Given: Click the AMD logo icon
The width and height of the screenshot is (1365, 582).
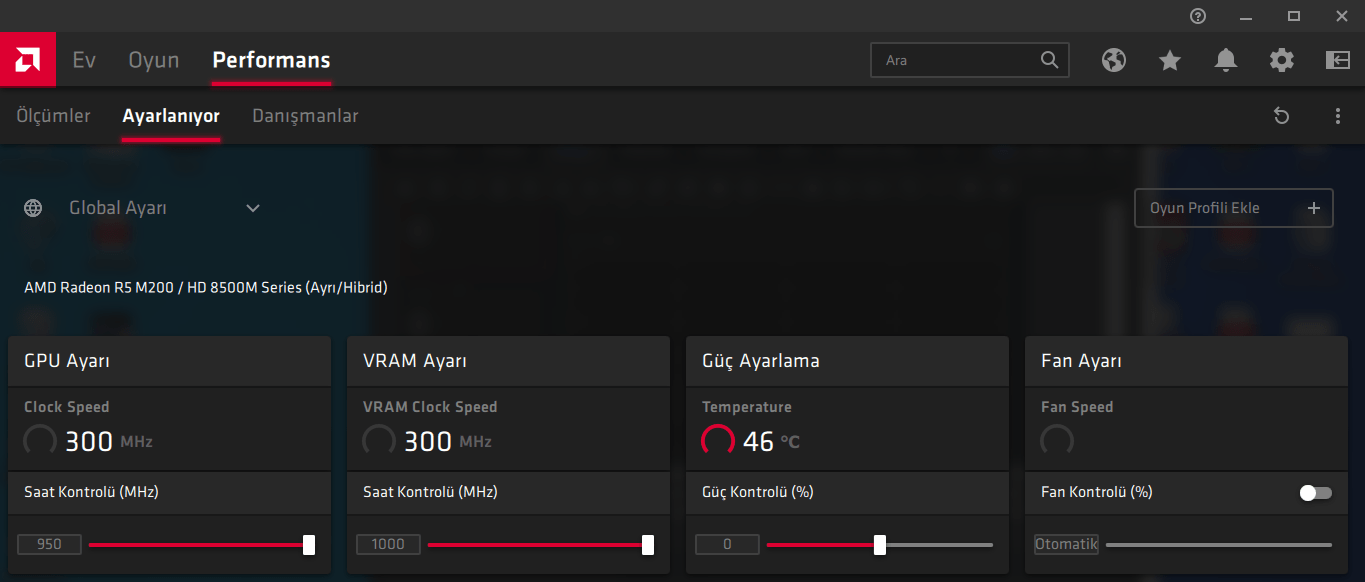Looking at the screenshot, I should coord(28,60).
